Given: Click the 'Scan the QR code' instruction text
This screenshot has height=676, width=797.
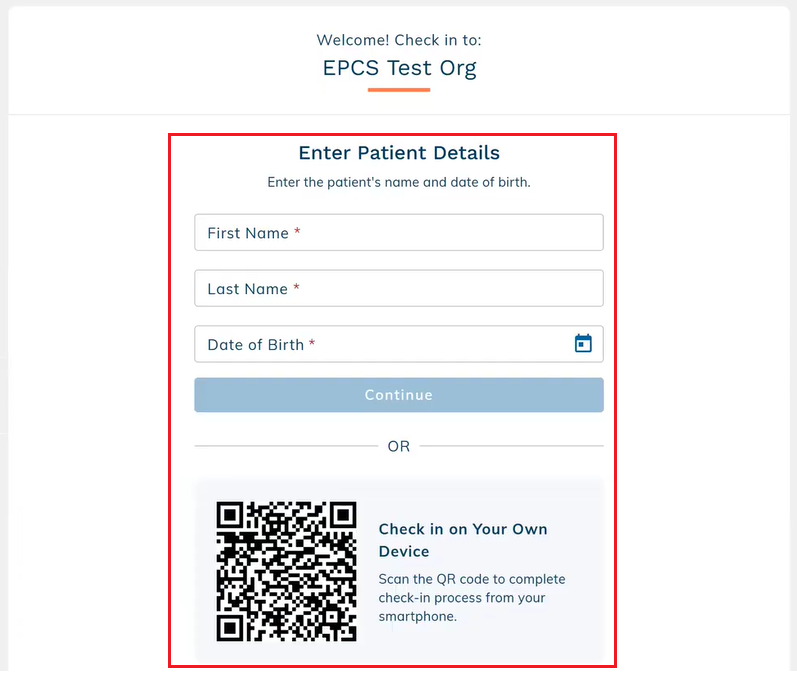Looking at the screenshot, I should (472, 598).
